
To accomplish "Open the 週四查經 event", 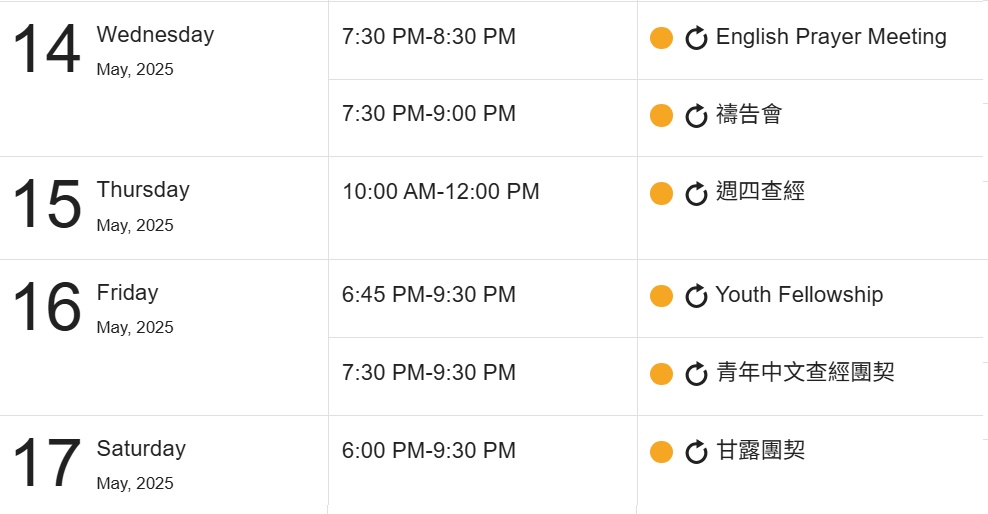I will [x=761, y=191].
